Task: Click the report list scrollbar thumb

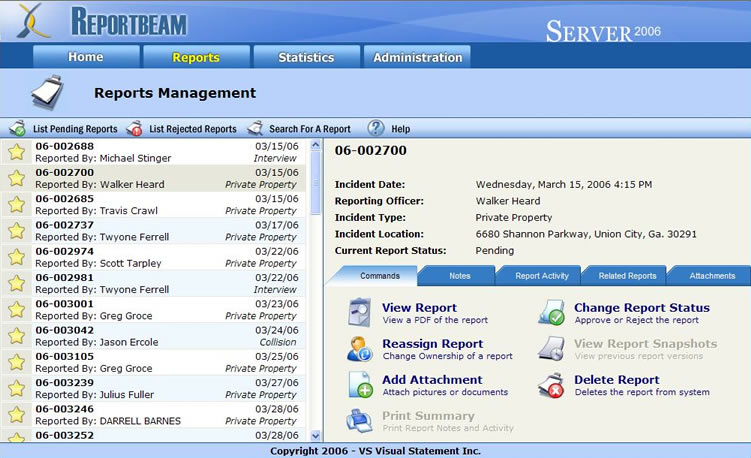Action: [x=315, y=183]
